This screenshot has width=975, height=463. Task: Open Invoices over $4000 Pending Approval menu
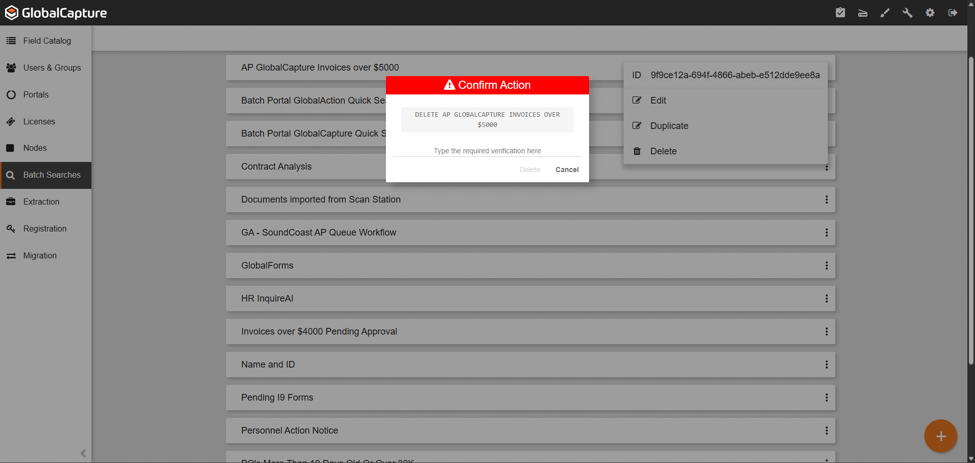[826, 331]
